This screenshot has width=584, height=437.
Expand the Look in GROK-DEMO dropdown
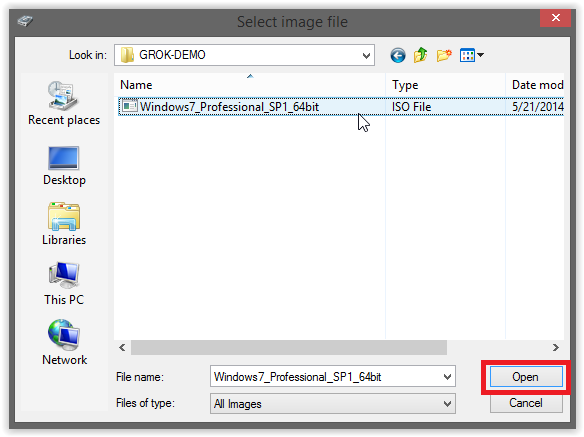[x=366, y=56]
